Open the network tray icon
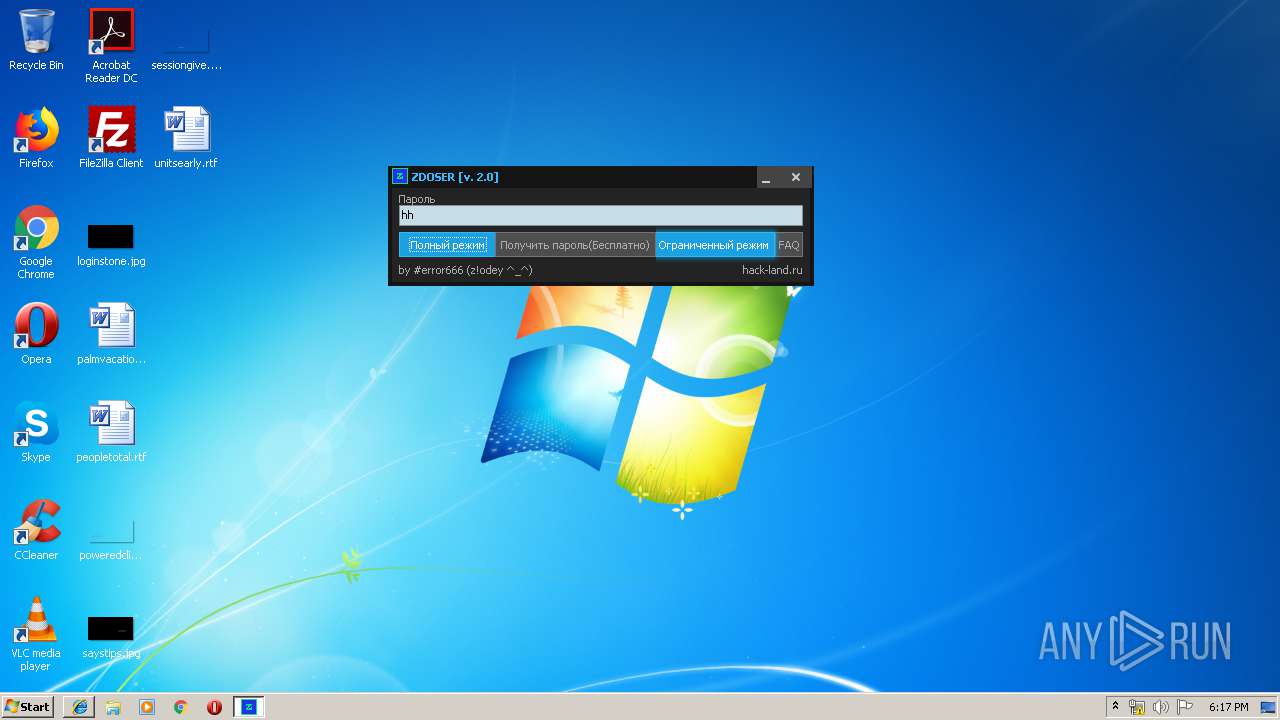This screenshot has height=720, width=1280. pyautogui.click(x=1137, y=707)
